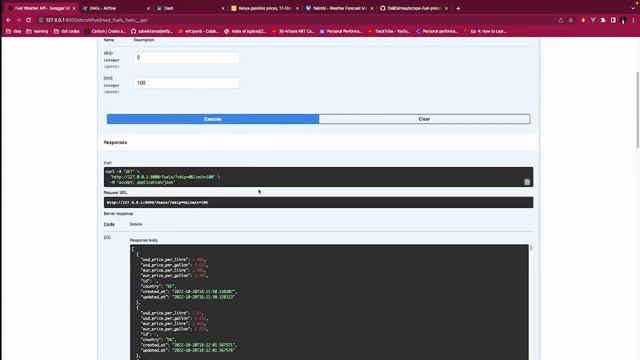
Task: Go back using the browser back arrow
Action: pos(9,20)
